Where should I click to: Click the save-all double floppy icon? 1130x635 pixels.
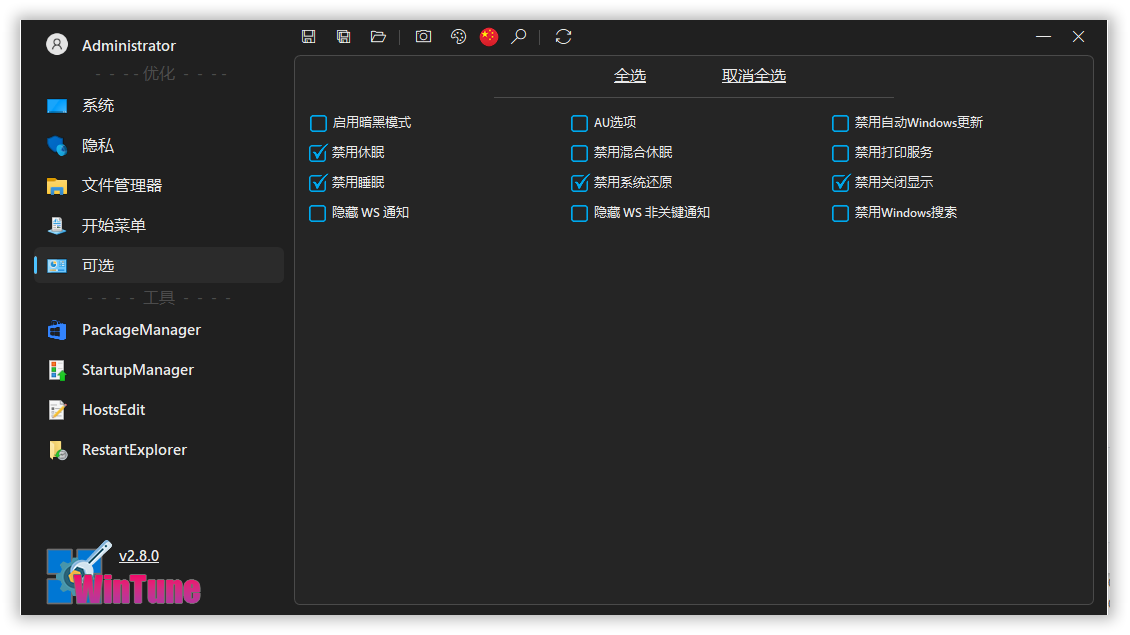coord(344,37)
